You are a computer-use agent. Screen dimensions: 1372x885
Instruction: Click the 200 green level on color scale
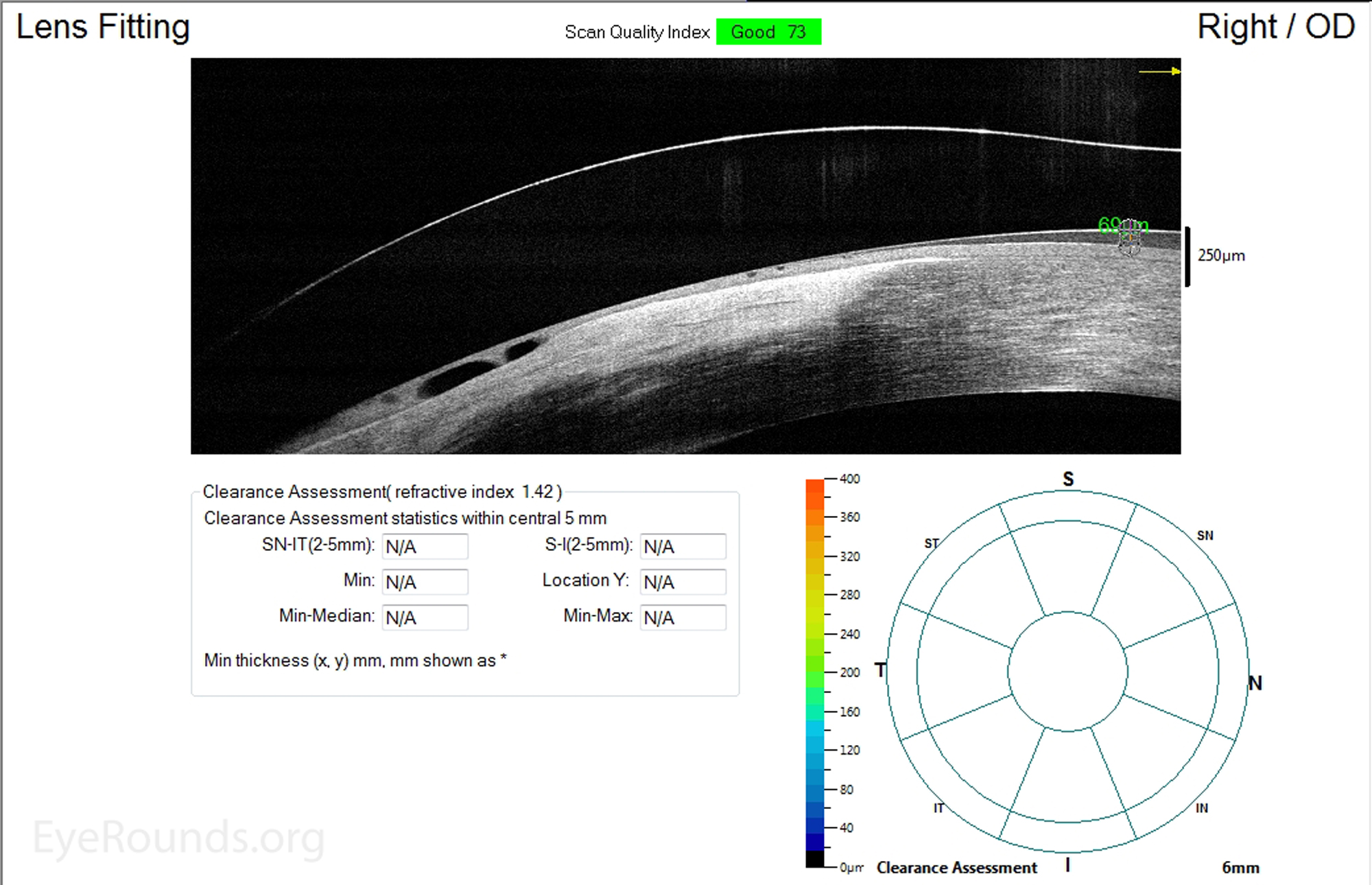(x=849, y=672)
